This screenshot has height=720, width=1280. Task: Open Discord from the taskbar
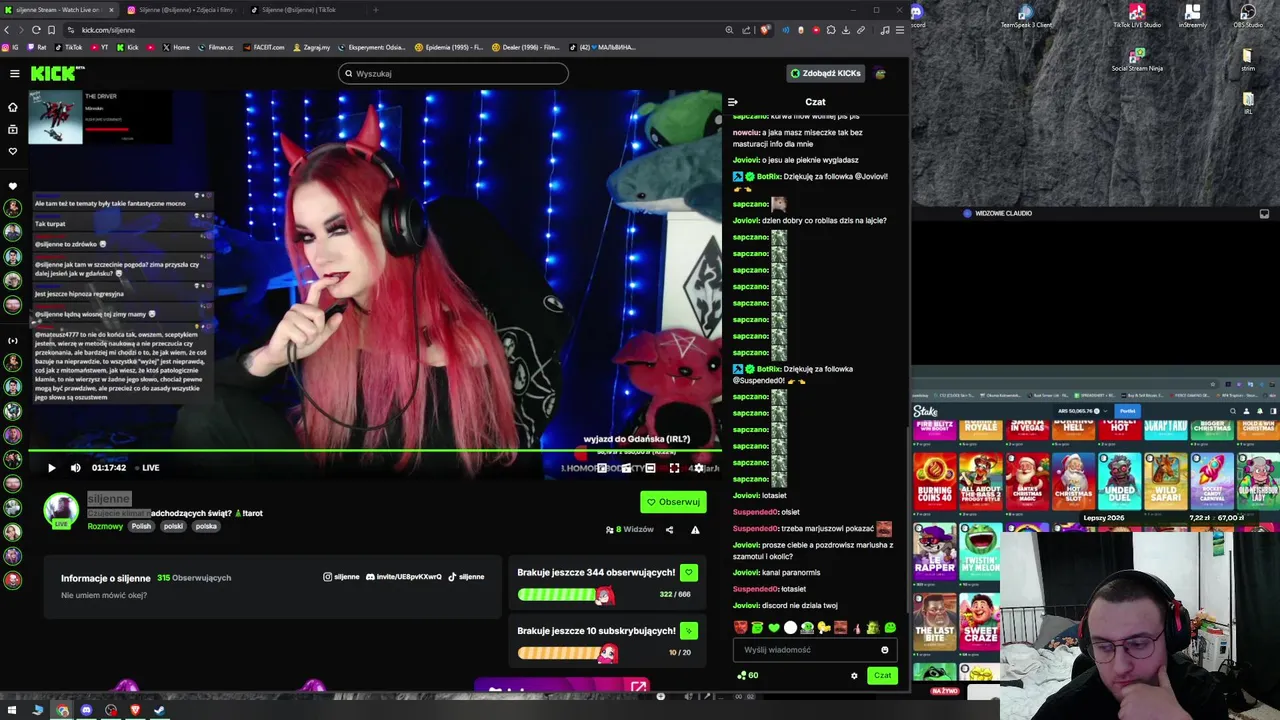86,710
